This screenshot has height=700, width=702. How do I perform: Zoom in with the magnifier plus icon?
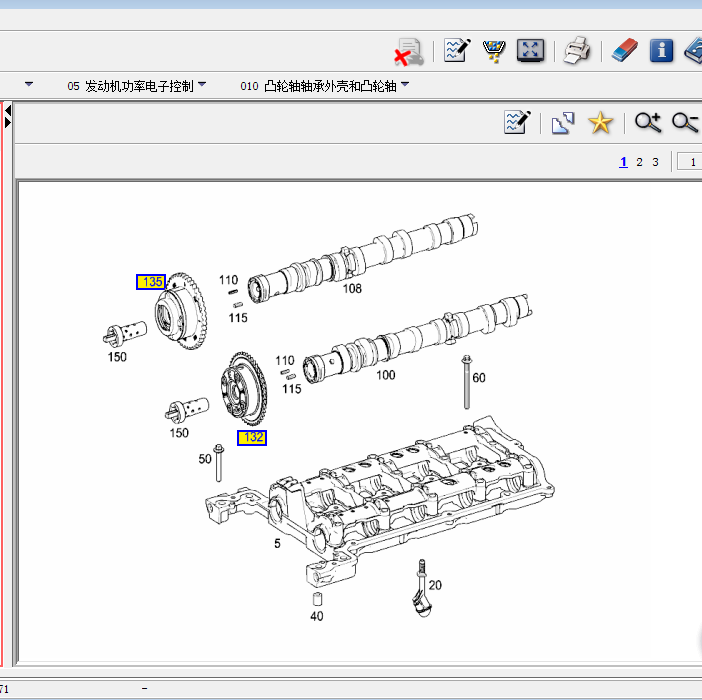(x=648, y=123)
